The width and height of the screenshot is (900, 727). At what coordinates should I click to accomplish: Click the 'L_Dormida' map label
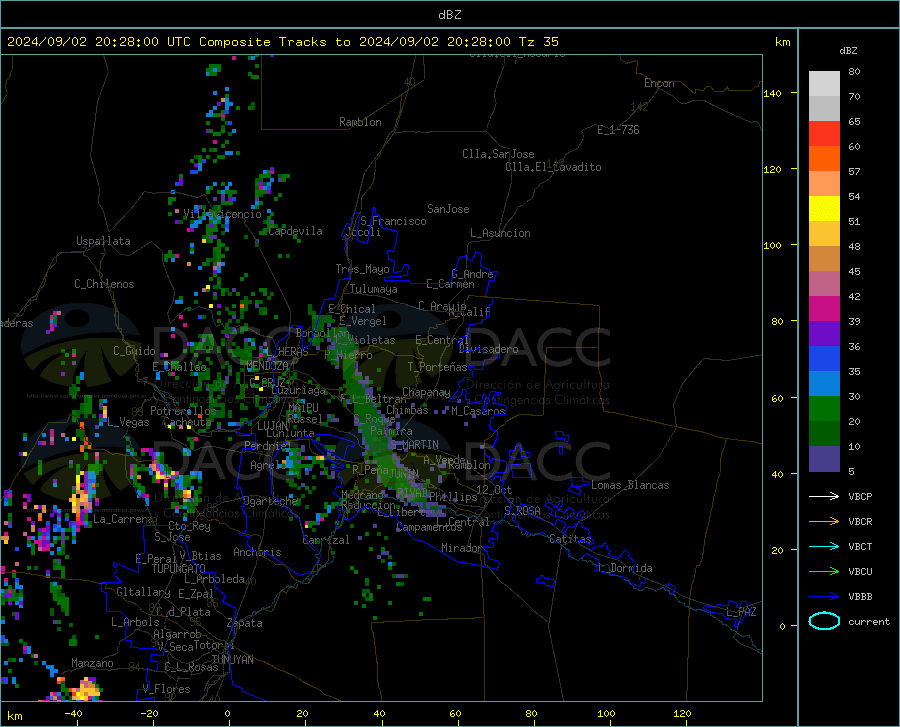(625, 568)
